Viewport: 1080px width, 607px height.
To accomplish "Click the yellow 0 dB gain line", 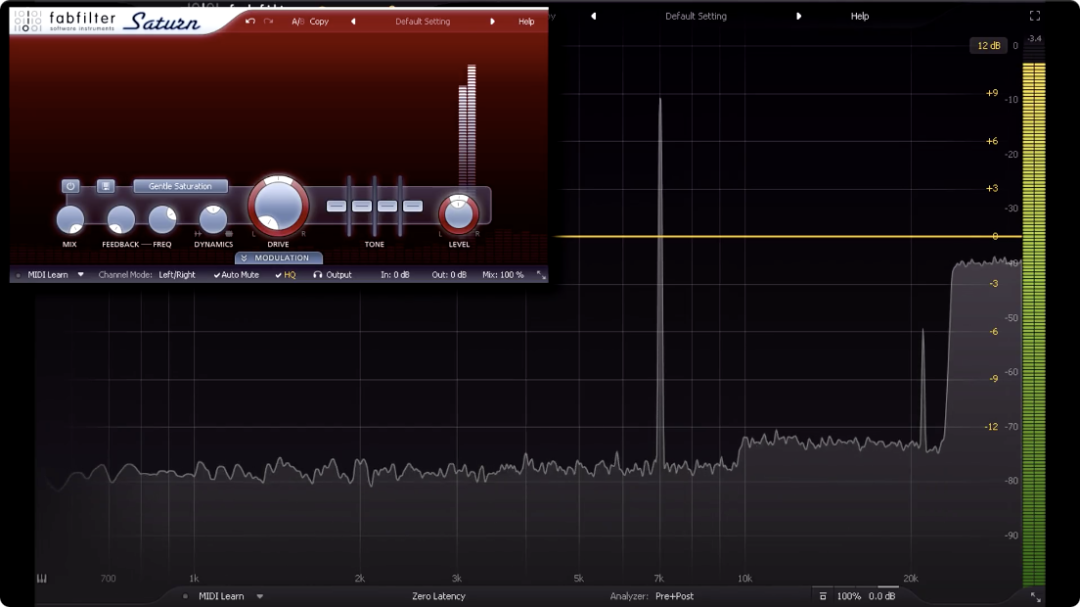I will pos(787,236).
